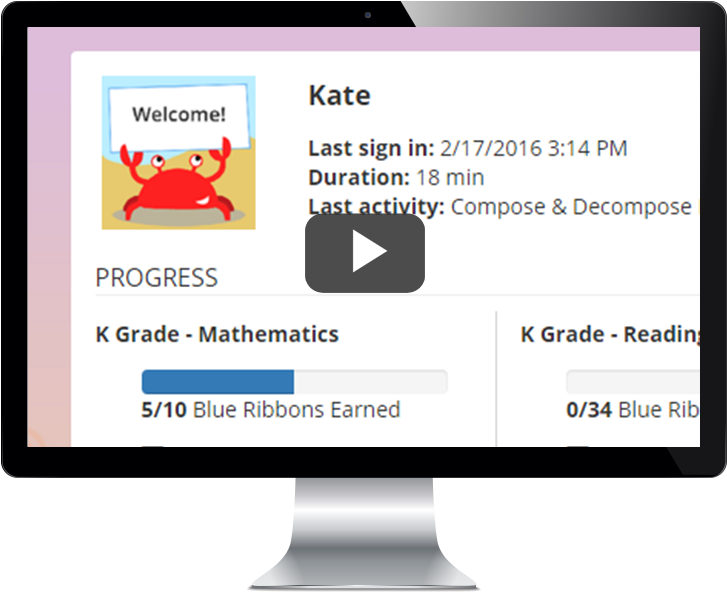Image resolution: width=727 pixels, height=592 pixels.
Task: Click the empty gray part of Mathematics bar
Action: (x=370, y=382)
